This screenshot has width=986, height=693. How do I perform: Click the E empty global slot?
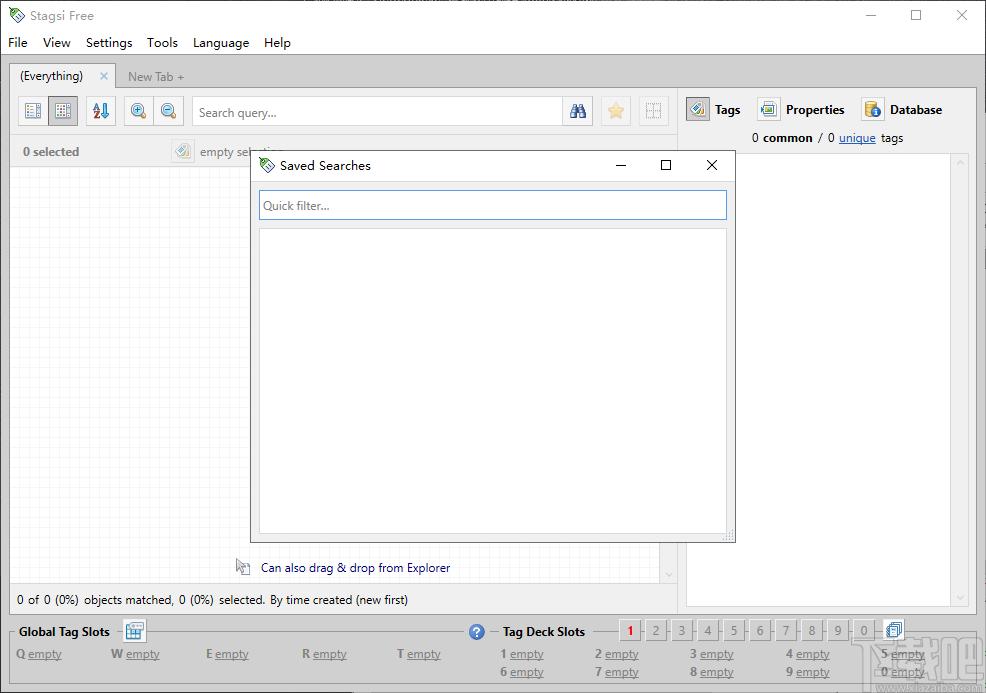pos(228,654)
